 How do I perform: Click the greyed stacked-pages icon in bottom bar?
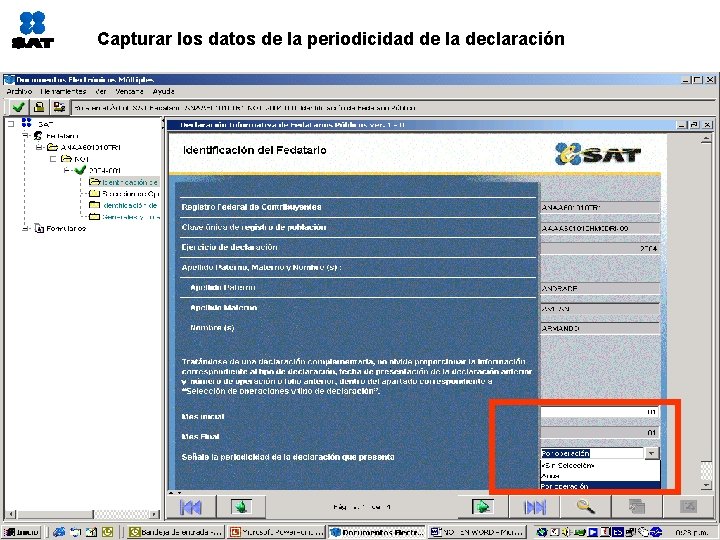tap(637, 507)
